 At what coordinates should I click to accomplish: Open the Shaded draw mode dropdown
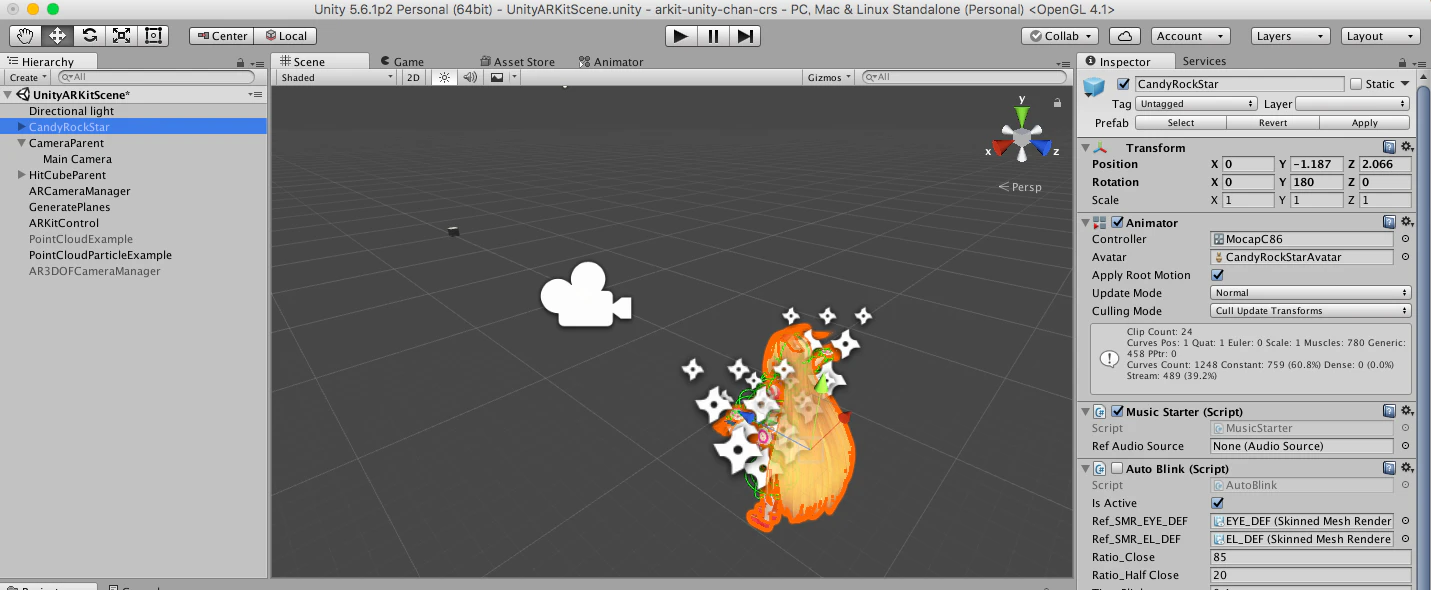[x=337, y=77]
